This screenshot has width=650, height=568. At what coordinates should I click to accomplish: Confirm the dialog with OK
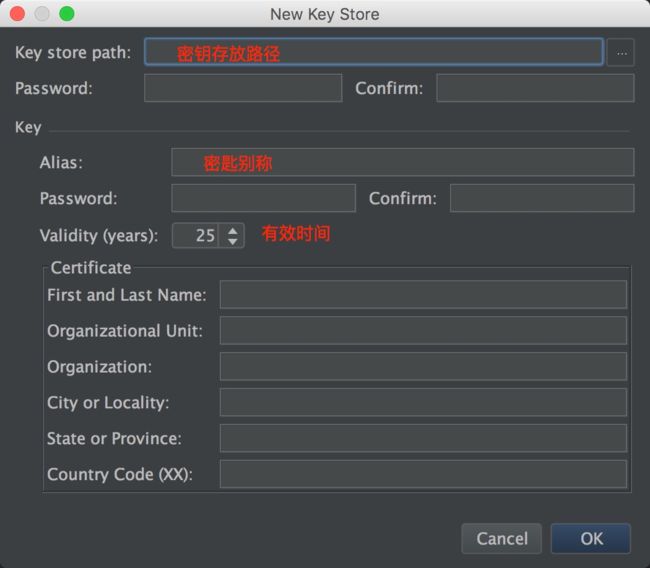(591, 539)
